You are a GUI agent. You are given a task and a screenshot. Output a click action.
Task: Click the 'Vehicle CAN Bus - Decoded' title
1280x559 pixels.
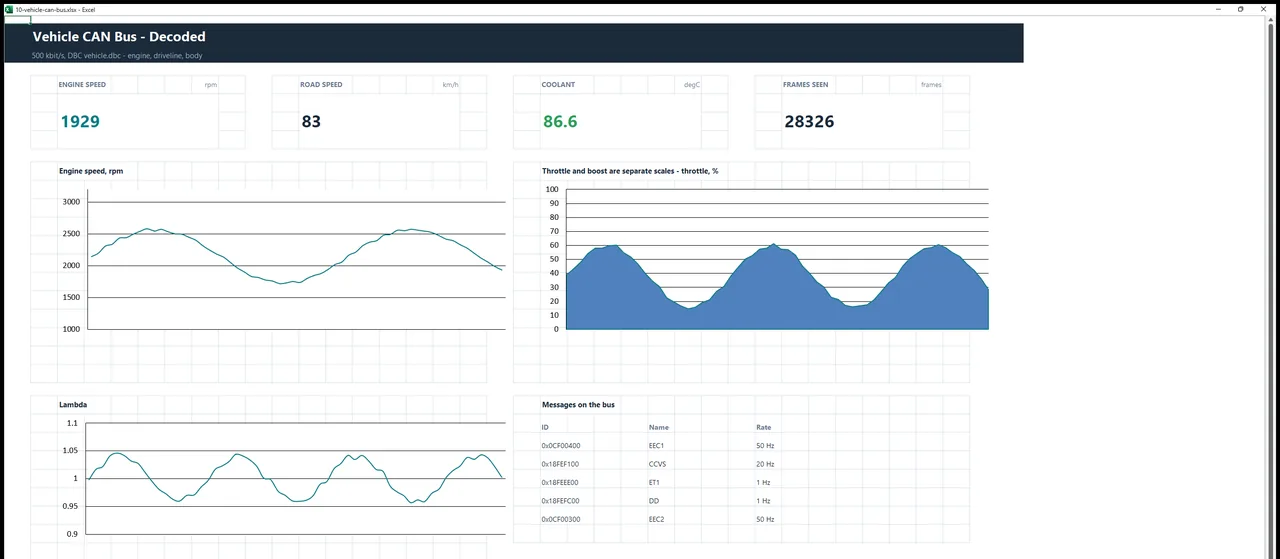point(119,37)
